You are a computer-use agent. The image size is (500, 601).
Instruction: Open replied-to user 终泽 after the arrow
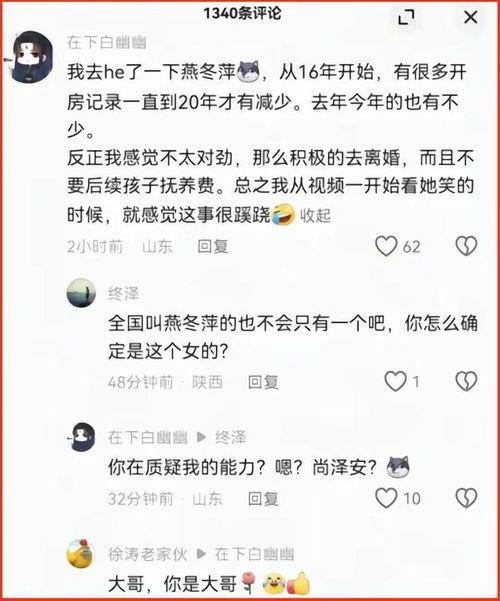[230, 437]
